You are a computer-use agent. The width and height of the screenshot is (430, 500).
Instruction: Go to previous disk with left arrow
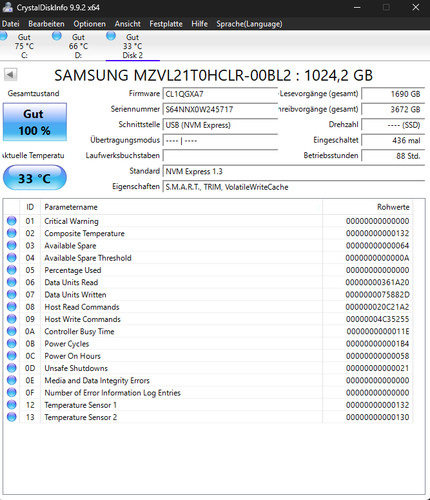(10, 75)
